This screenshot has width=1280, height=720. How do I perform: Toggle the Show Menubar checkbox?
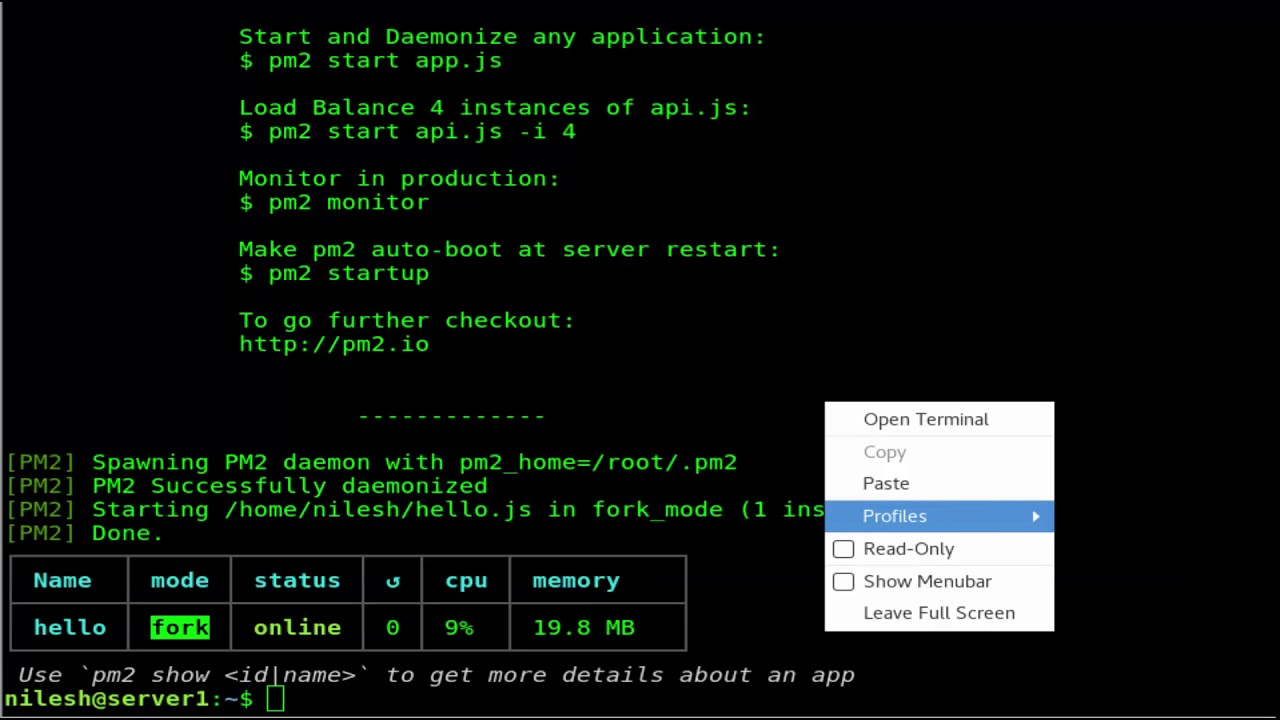[843, 581]
